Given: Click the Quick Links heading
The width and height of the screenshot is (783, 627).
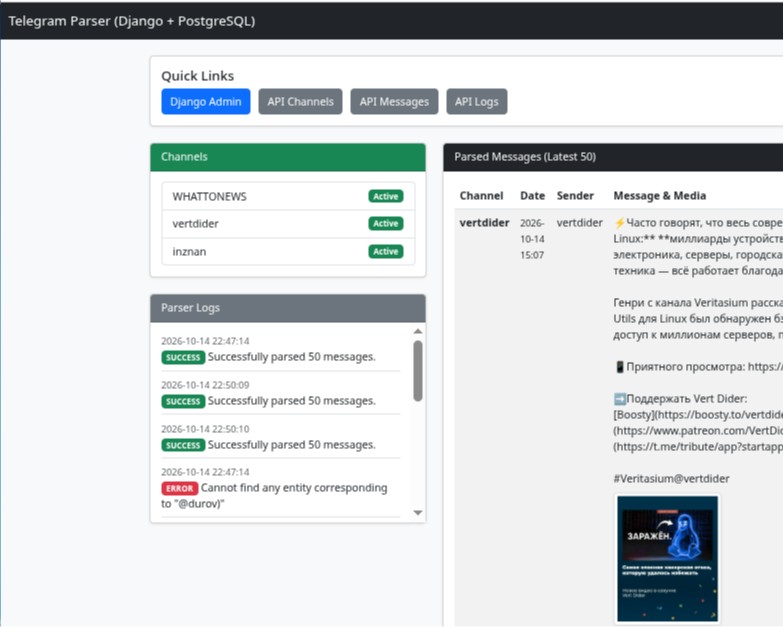Looking at the screenshot, I should [x=197, y=76].
